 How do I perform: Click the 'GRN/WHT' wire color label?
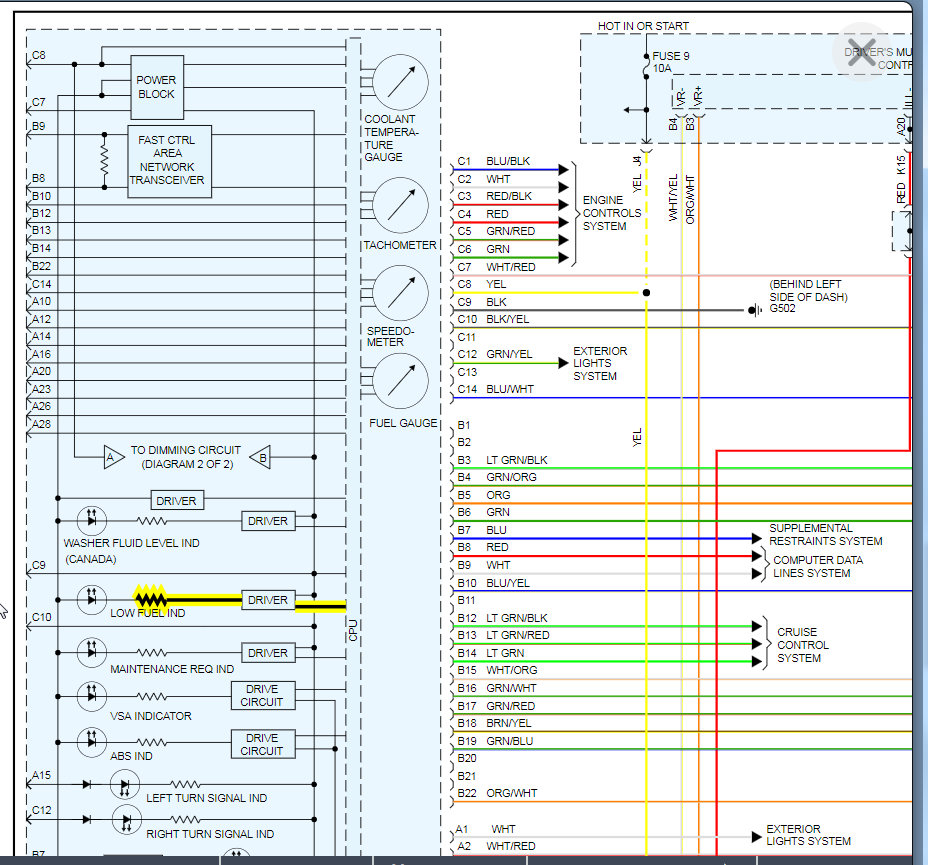tap(511, 688)
